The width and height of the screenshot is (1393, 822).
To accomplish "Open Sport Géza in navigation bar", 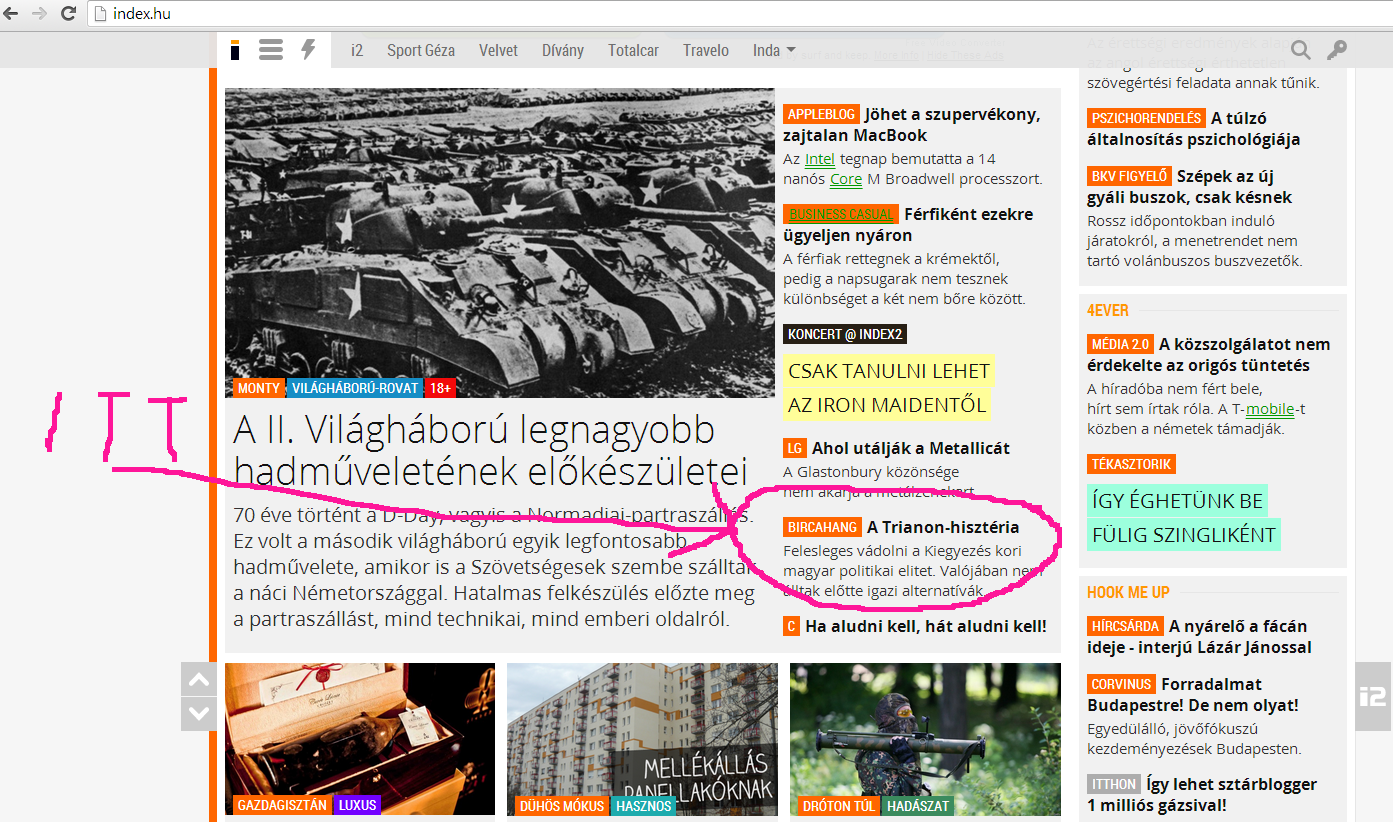I will [x=420, y=50].
